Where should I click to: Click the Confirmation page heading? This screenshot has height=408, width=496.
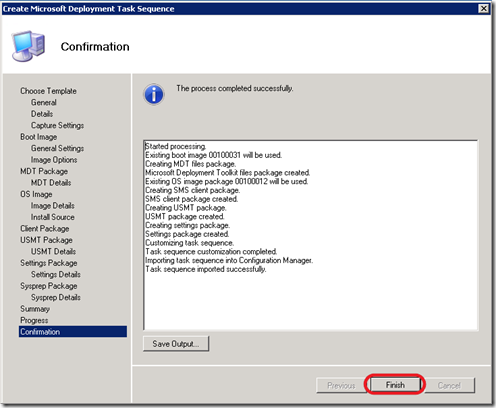point(95,47)
